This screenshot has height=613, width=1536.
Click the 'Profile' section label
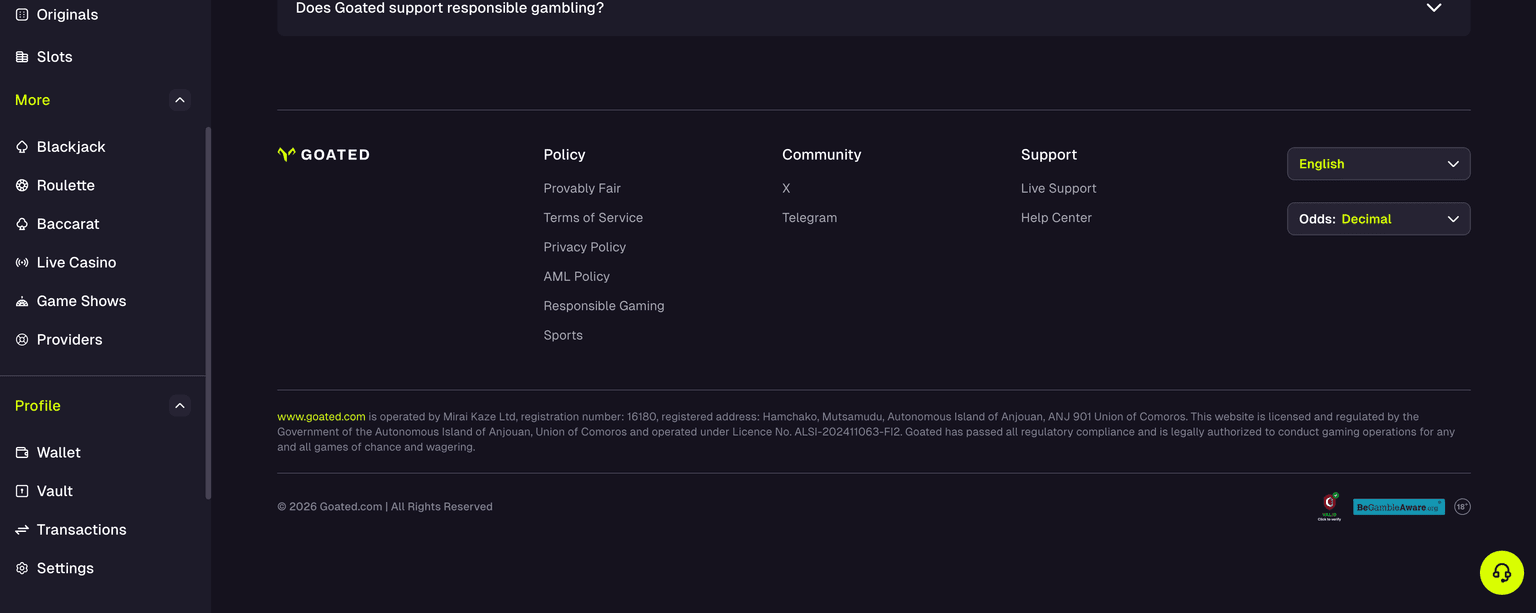click(x=37, y=406)
